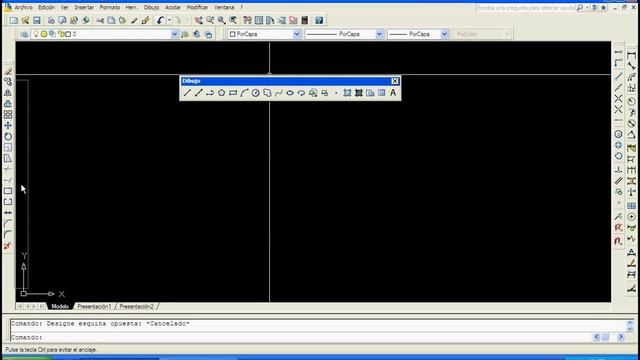Click Make Object's Layer Current button
Viewport: 640px width, 360px height.
(x=185, y=34)
